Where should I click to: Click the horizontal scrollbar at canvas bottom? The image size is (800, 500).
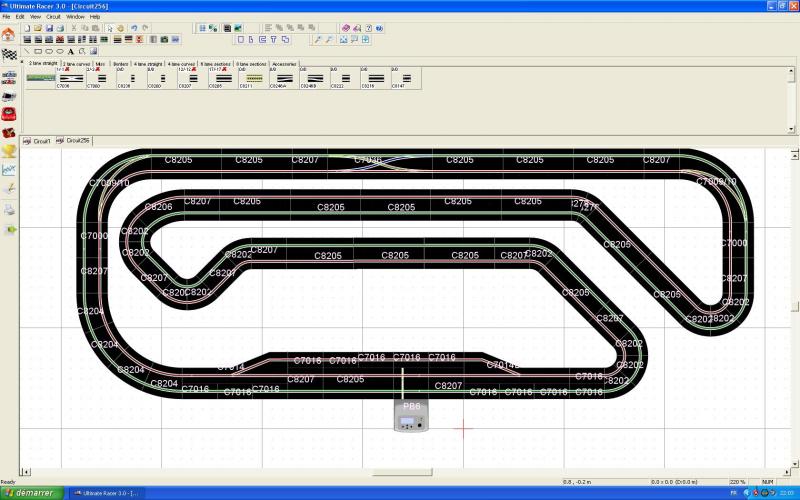point(402,472)
